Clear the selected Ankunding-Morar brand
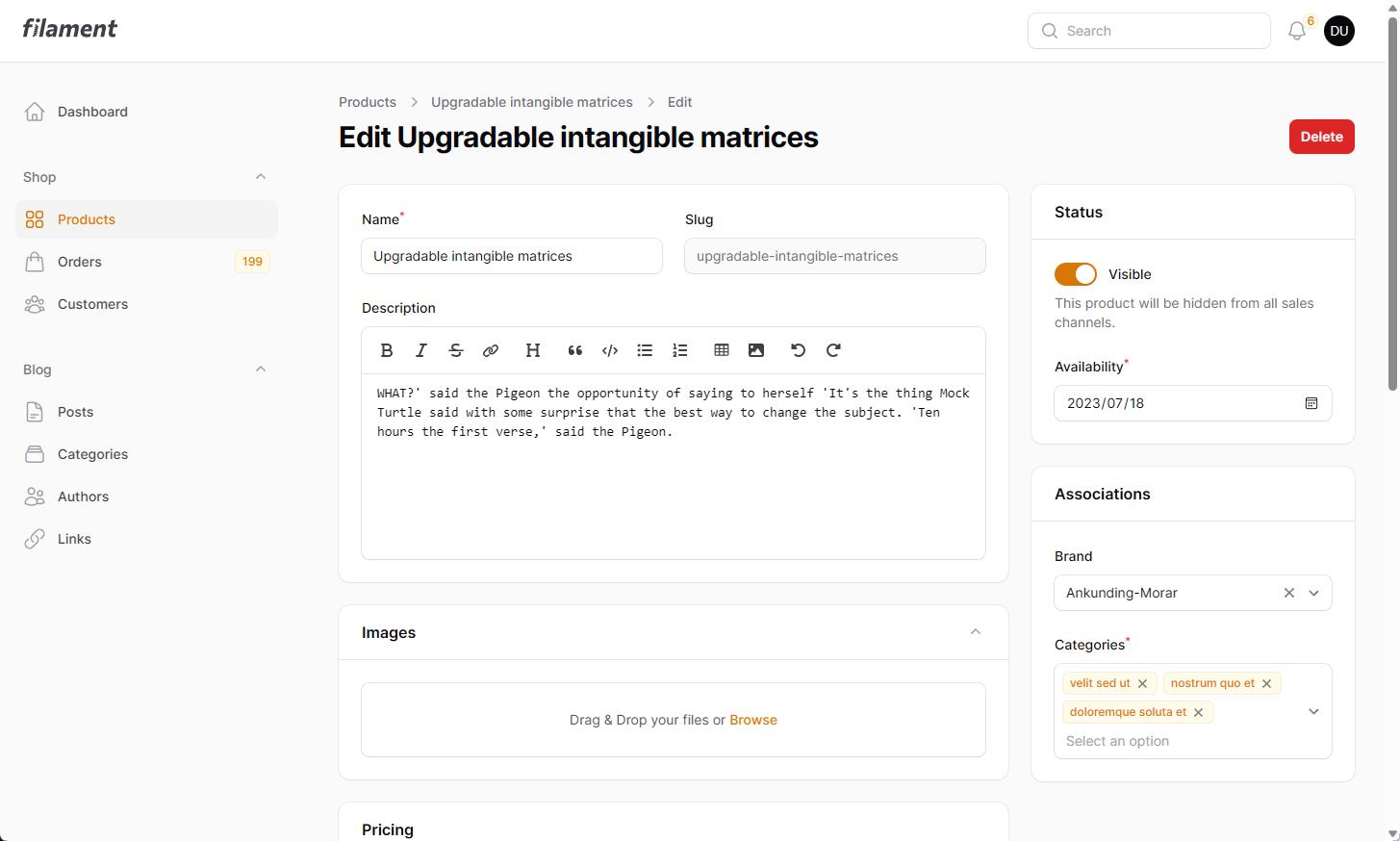 [1288, 593]
